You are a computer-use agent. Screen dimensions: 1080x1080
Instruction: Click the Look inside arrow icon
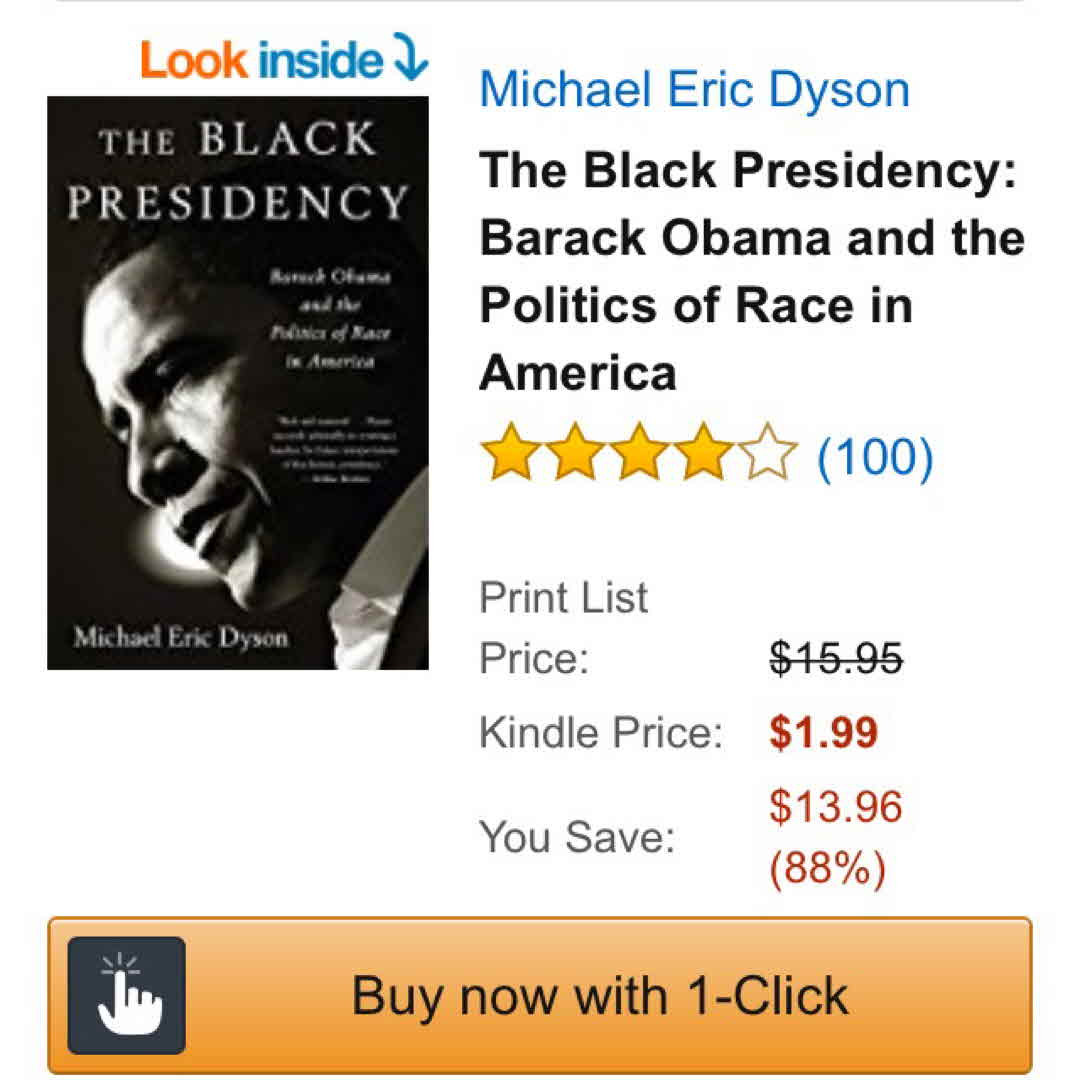pos(411,56)
